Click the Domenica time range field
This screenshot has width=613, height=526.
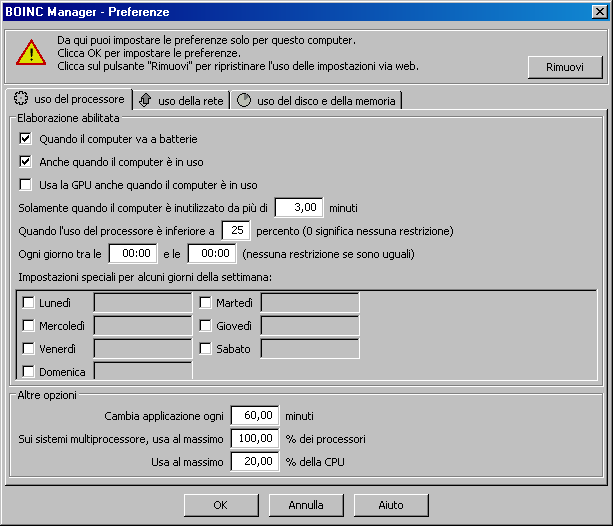coord(143,370)
